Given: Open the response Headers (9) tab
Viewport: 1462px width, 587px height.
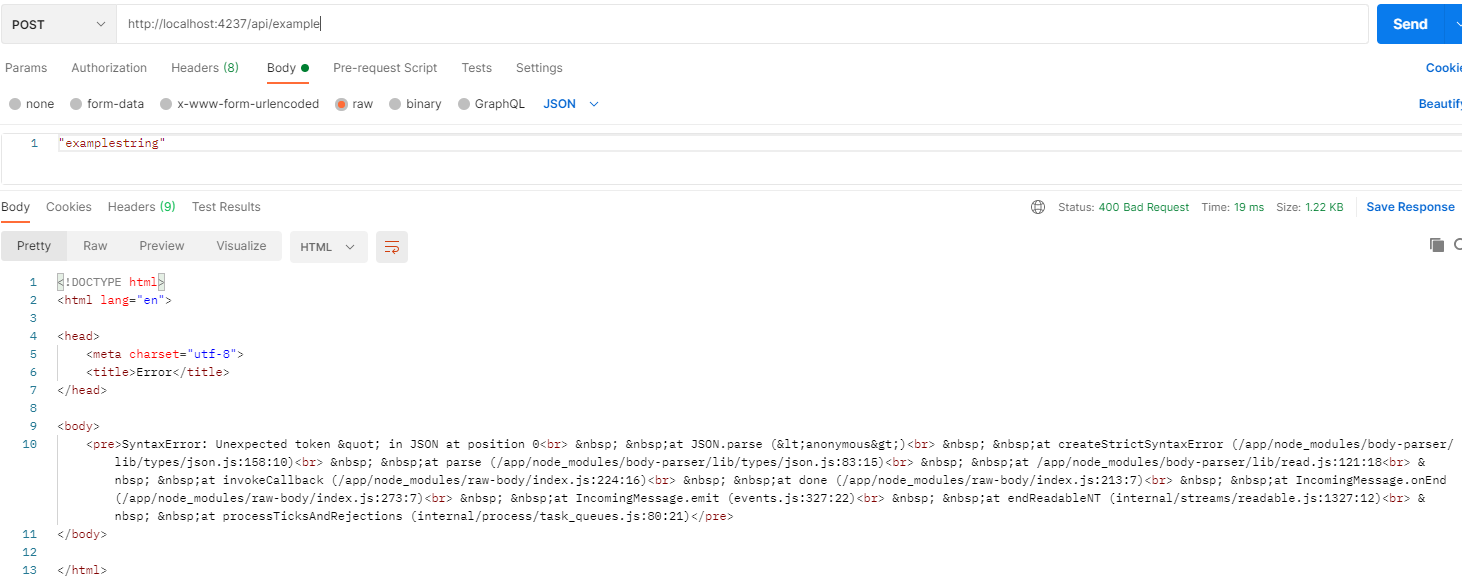Looking at the screenshot, I should tap(142, 207).
